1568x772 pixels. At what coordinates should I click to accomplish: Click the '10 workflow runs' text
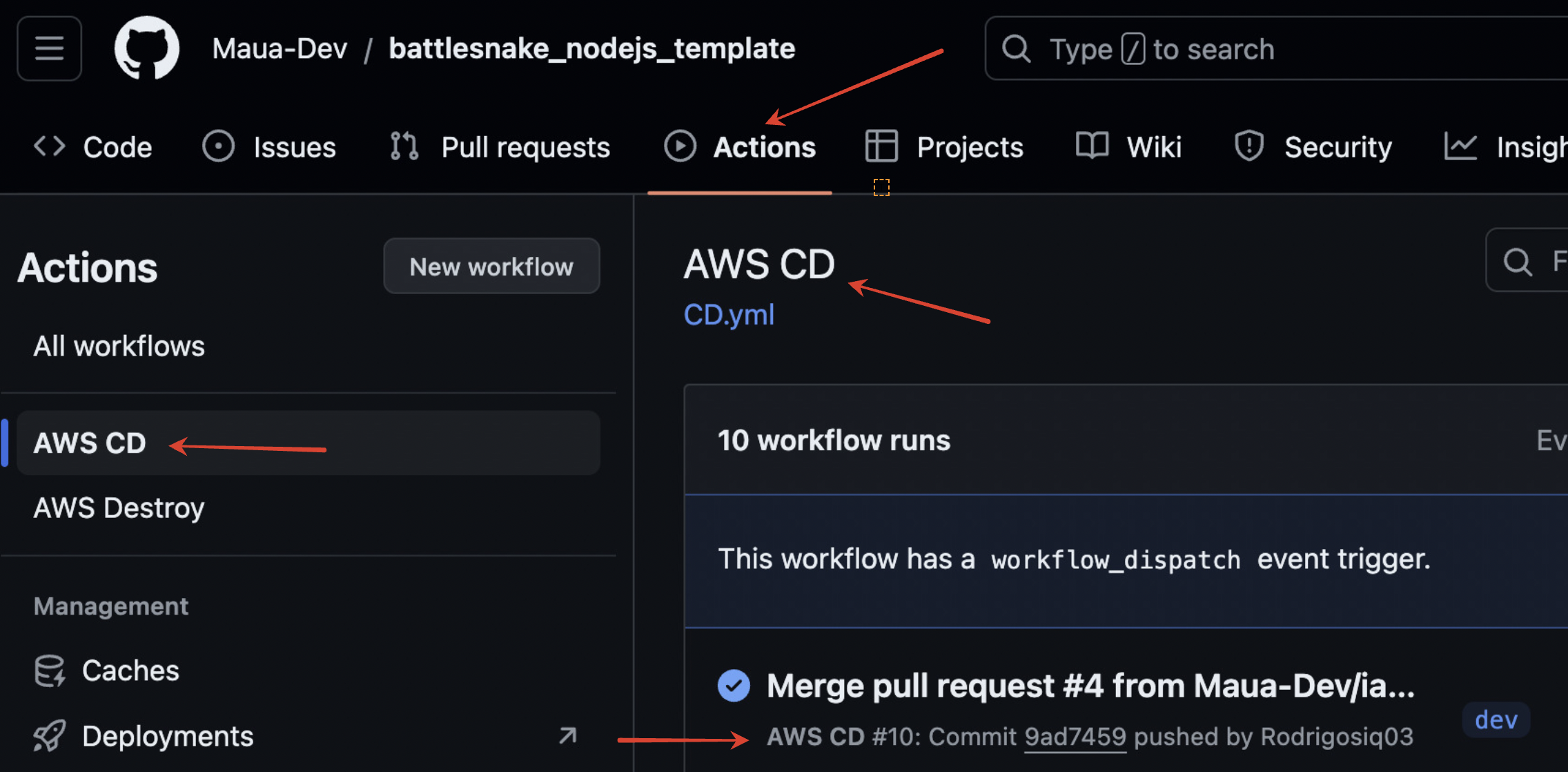click(834, 441)
